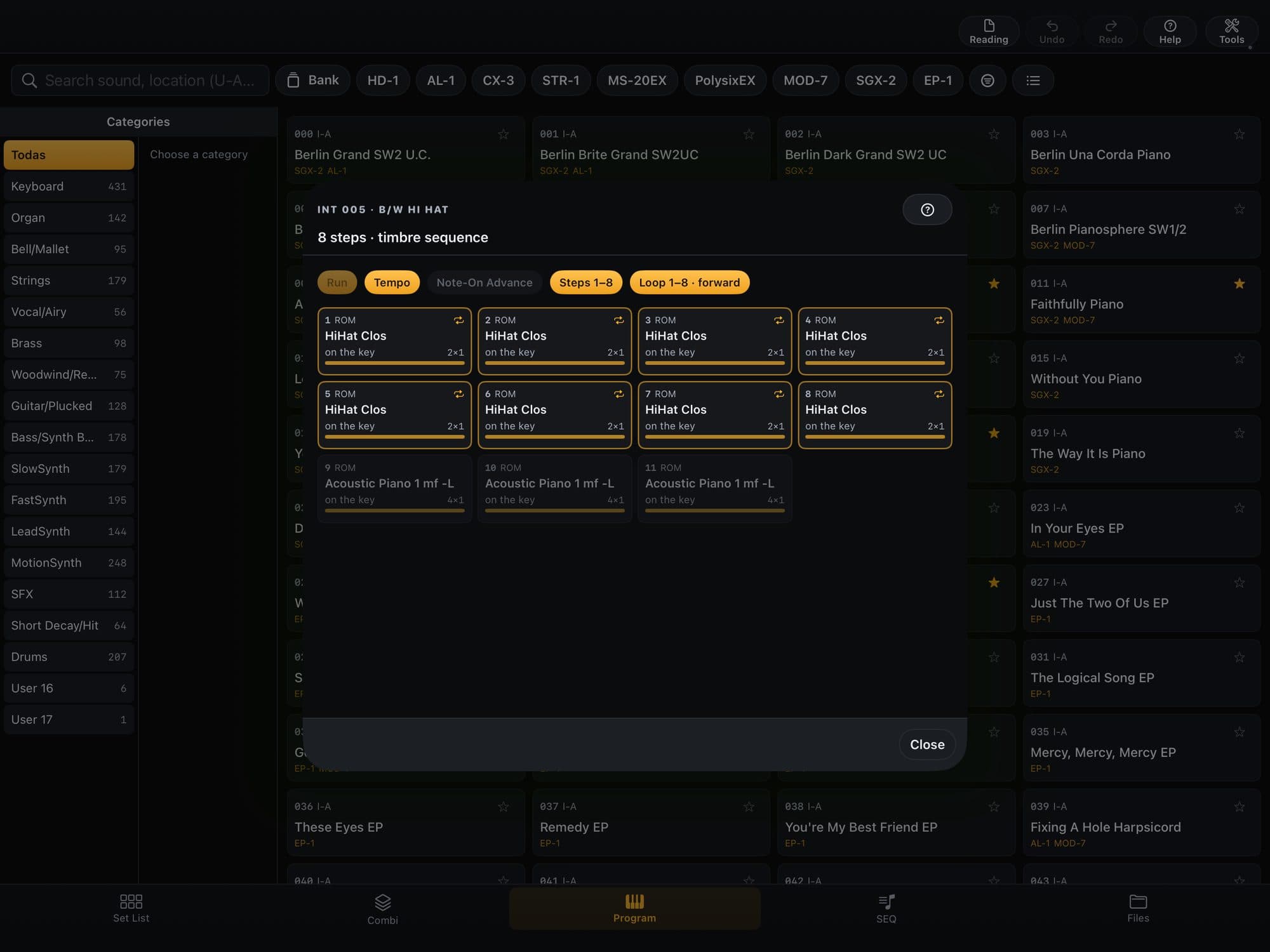
Task: Toggle the Run chip
Action: click(337, 282)
